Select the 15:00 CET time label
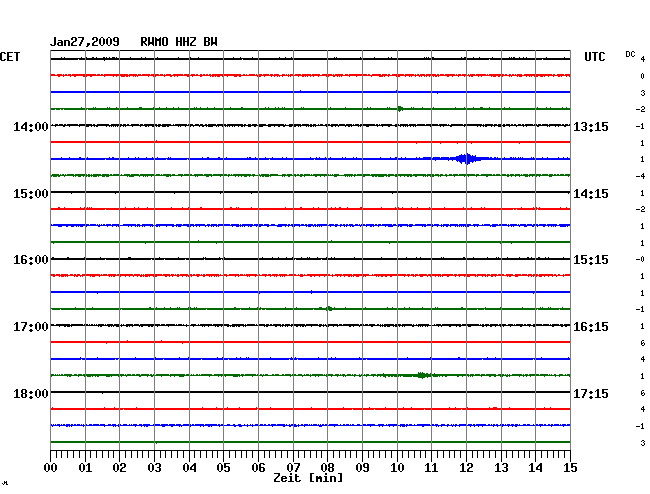This screenshot has width=650, height=494. coord(31,194)
